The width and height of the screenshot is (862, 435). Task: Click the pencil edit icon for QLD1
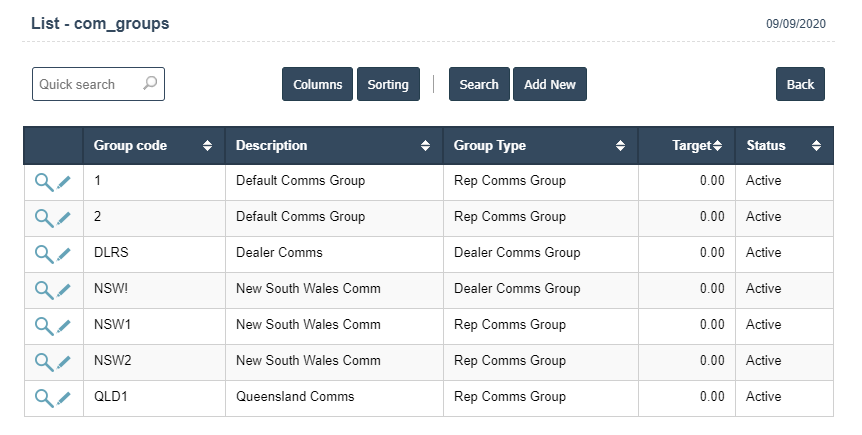click(64, 398)
